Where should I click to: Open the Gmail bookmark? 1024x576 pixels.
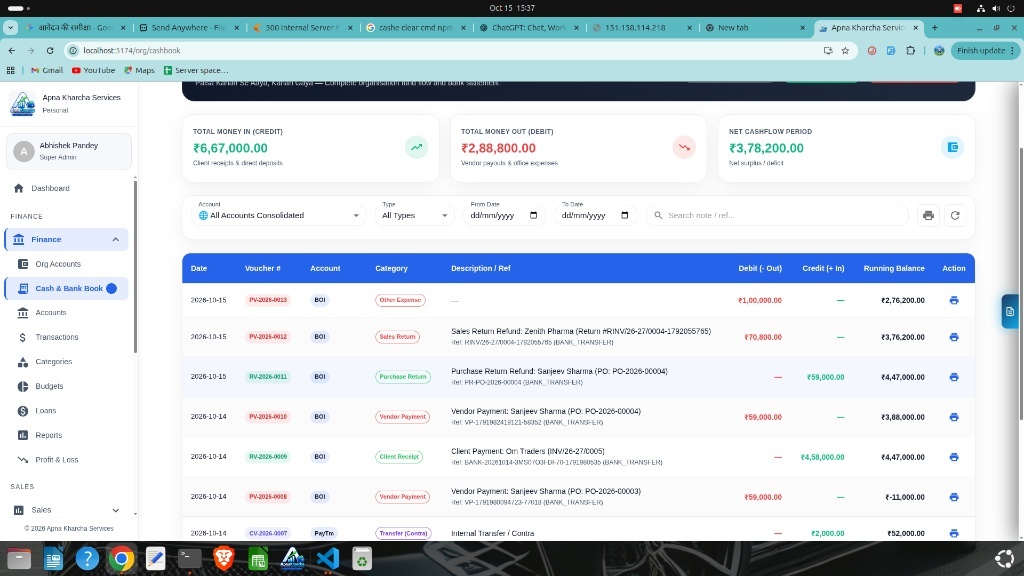47,70
